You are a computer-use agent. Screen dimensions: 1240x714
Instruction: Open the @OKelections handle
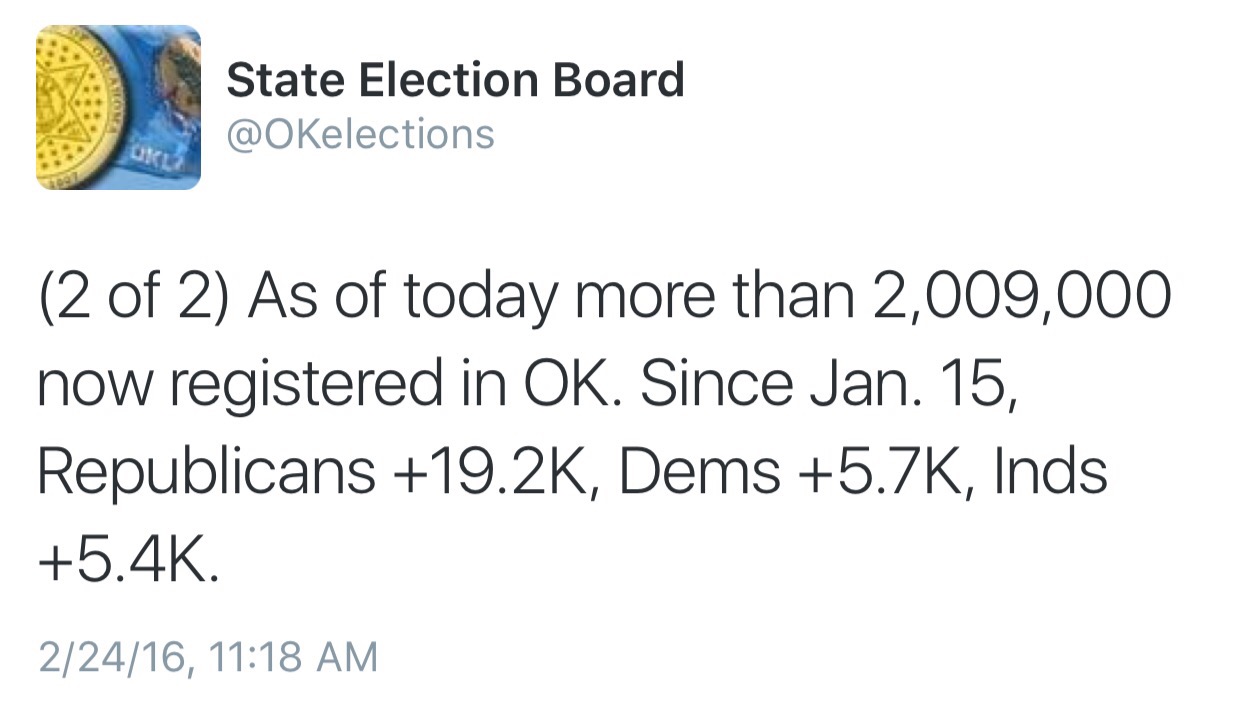pos(360,134)
